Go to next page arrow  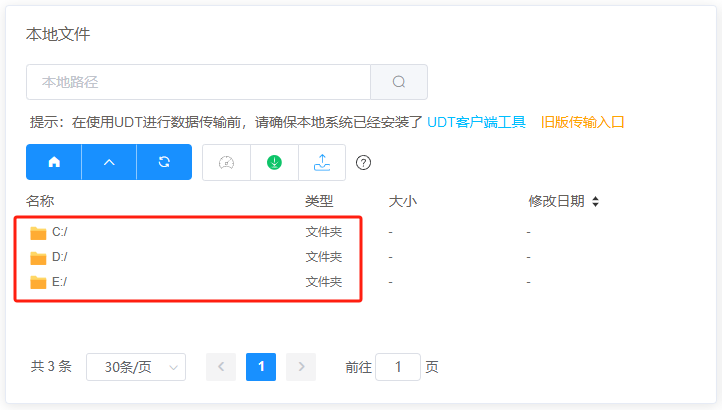coord(301,367)
